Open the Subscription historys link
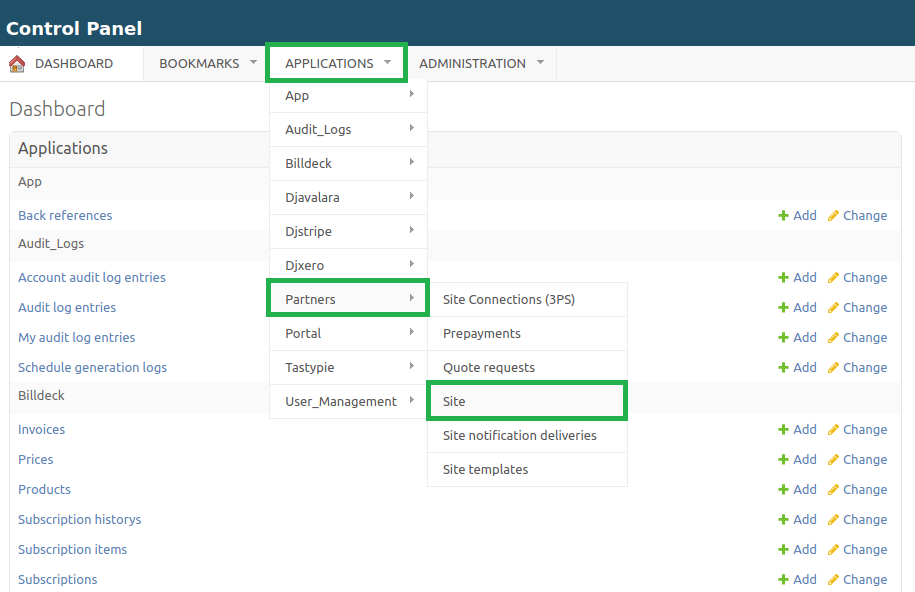The height and width of the screenshot is (592, 915). point(79,520)
